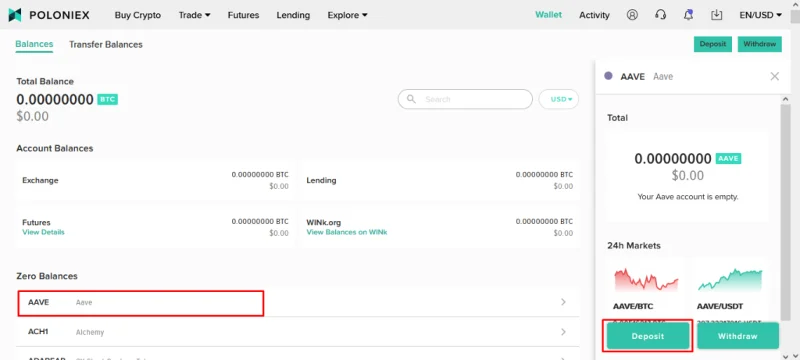800x360 pixels.
Task: Click the Poloniex logo
Action: pyautogui.click(x=49, y=15)
